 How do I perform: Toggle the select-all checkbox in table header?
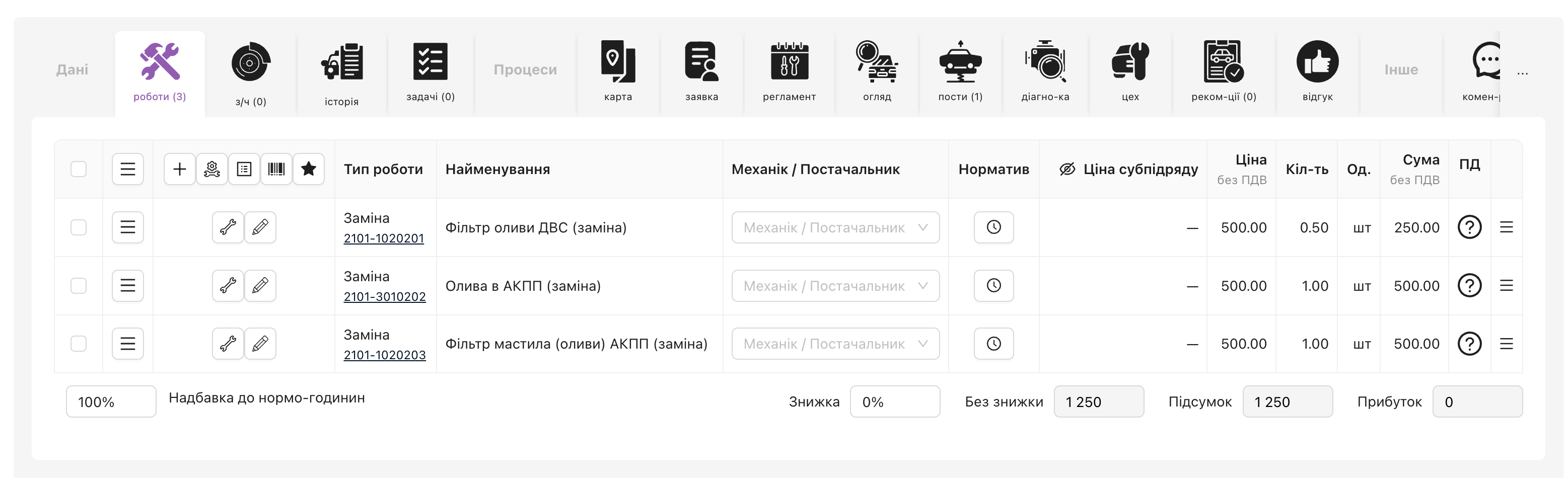click(x=79, y=169)
